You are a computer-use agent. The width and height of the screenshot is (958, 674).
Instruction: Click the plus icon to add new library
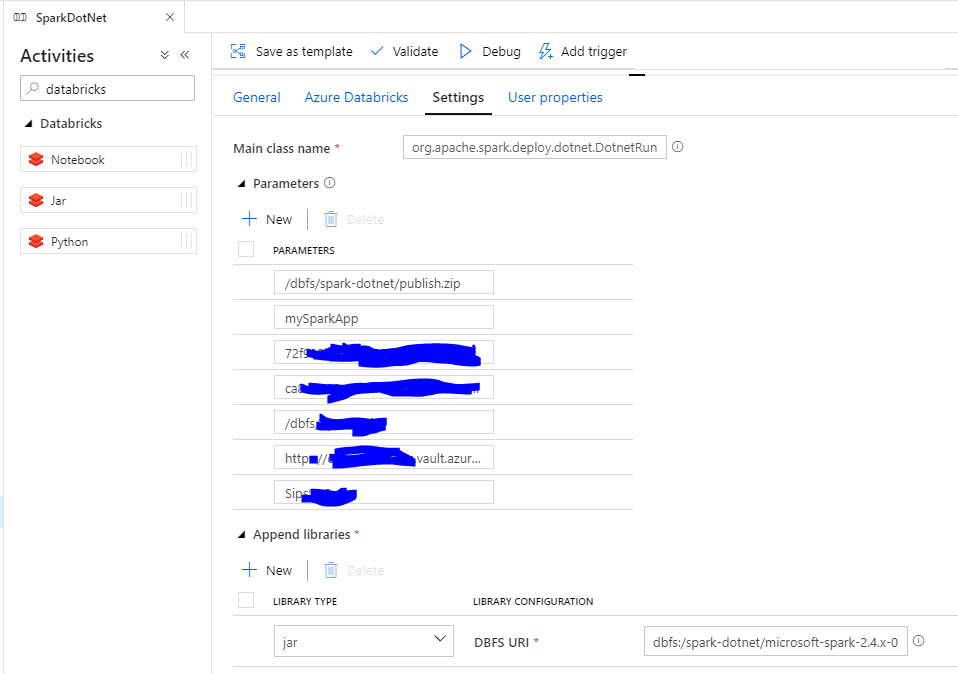pos(249,570)
